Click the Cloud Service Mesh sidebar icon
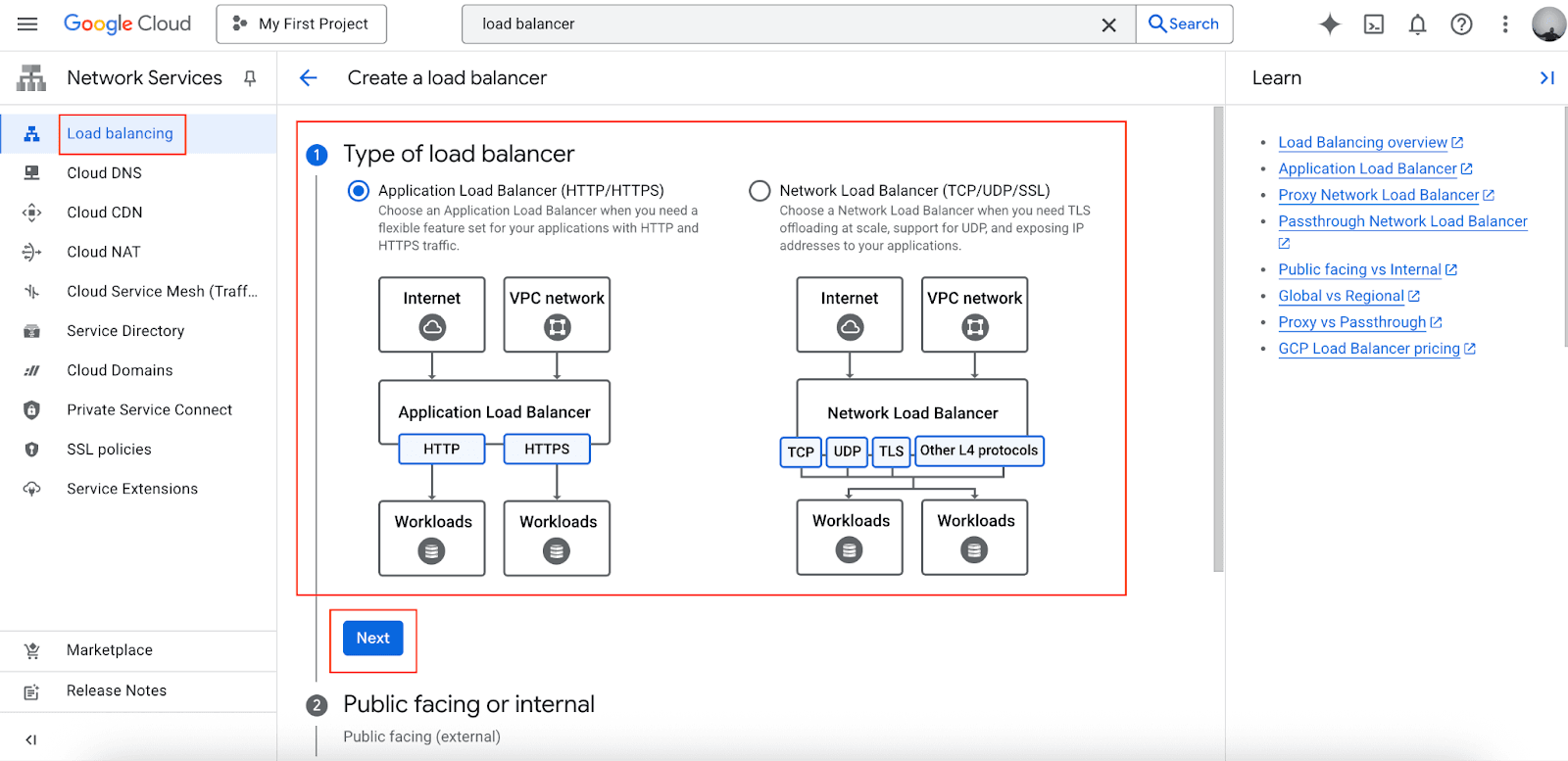This screenshot has width=1568, height=761. pyautogui.click(x=31, y=292)
